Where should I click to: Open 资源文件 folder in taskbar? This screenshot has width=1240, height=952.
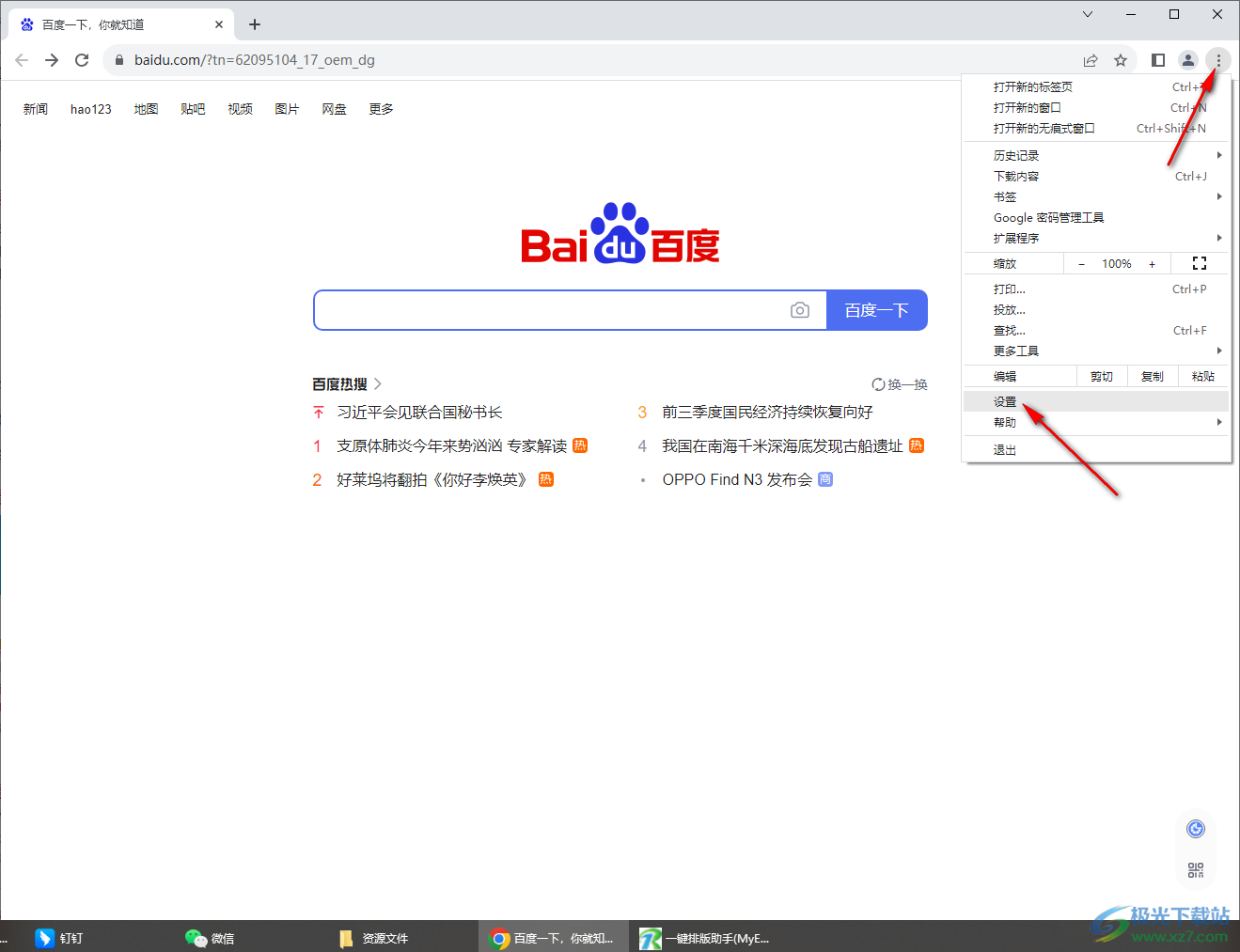tap(373, 938)
